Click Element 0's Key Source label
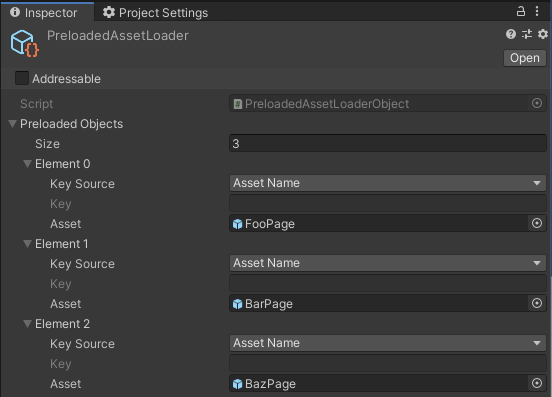552x397 pixels. pos(82,184)
